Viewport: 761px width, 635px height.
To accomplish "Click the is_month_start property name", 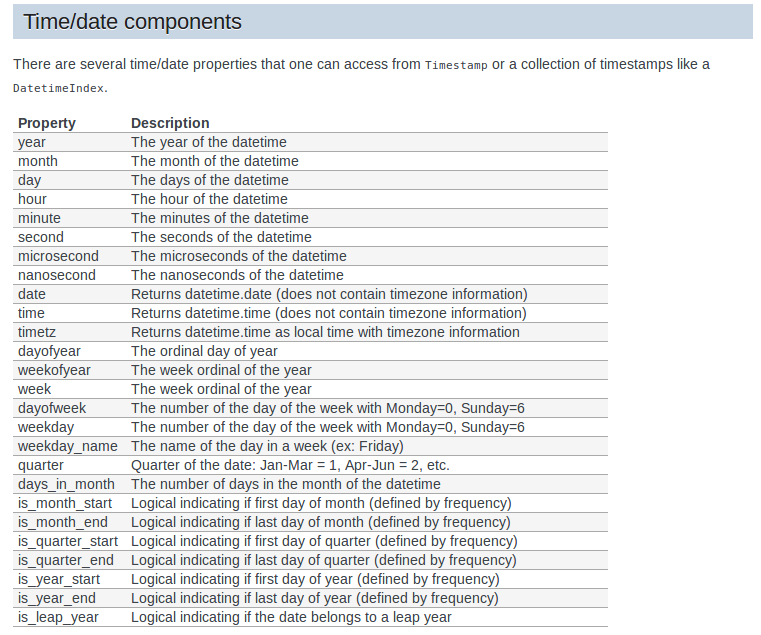I will [x=65, y=503].
